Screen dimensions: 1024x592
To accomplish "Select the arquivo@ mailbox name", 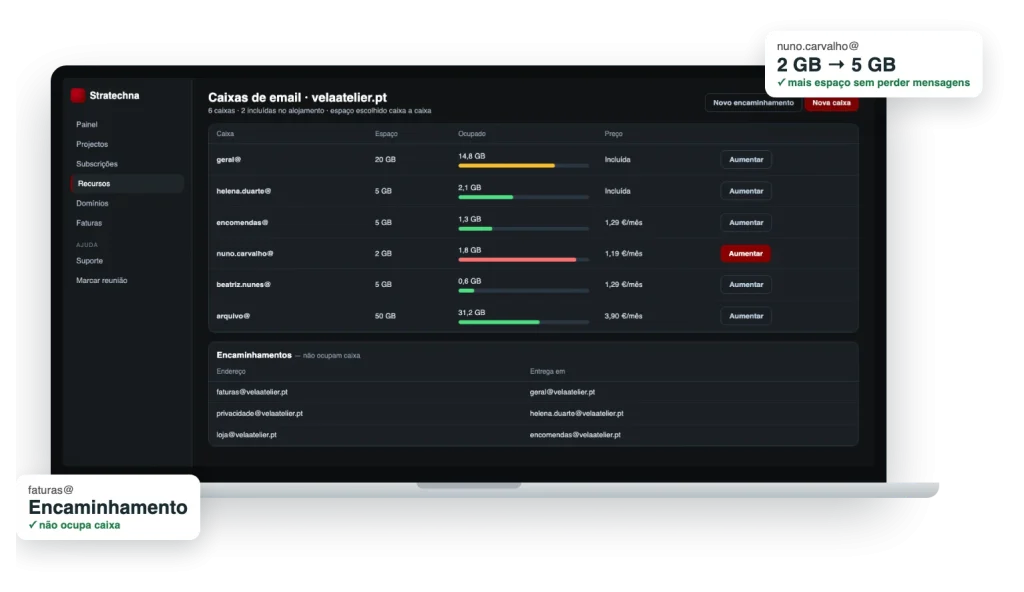I will pos(233,316).
